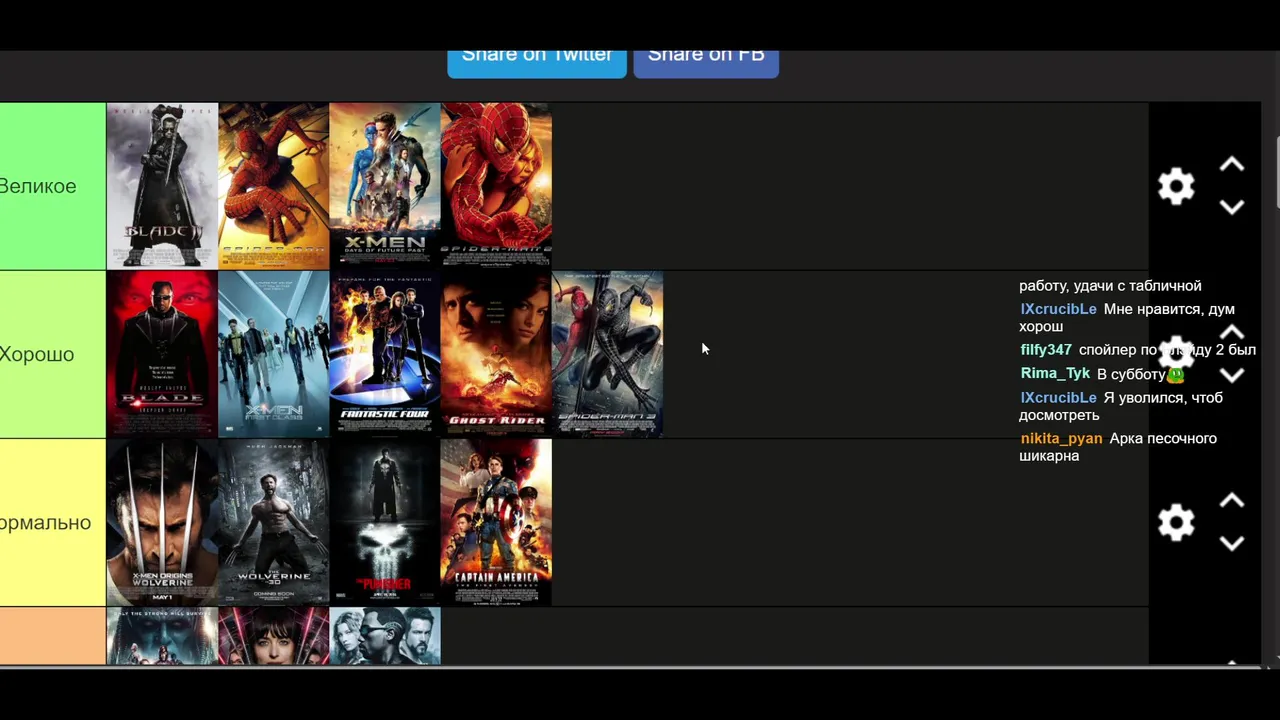
Task: Open chat user nikita_pyan name
Action: (1061, 439)
